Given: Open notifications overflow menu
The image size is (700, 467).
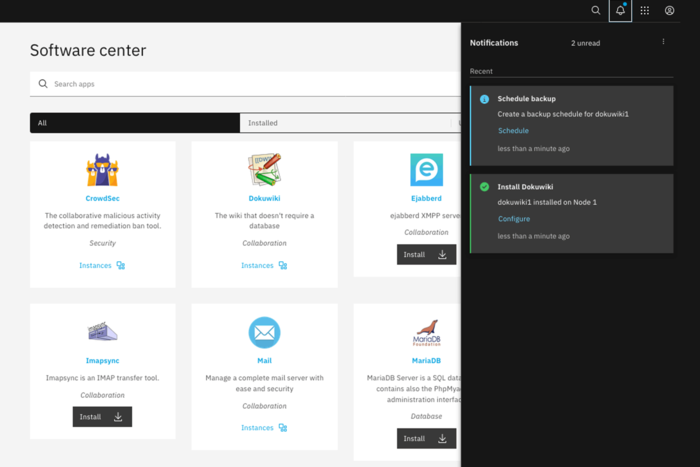Looking at the screenshot, I should pos(663,42).
